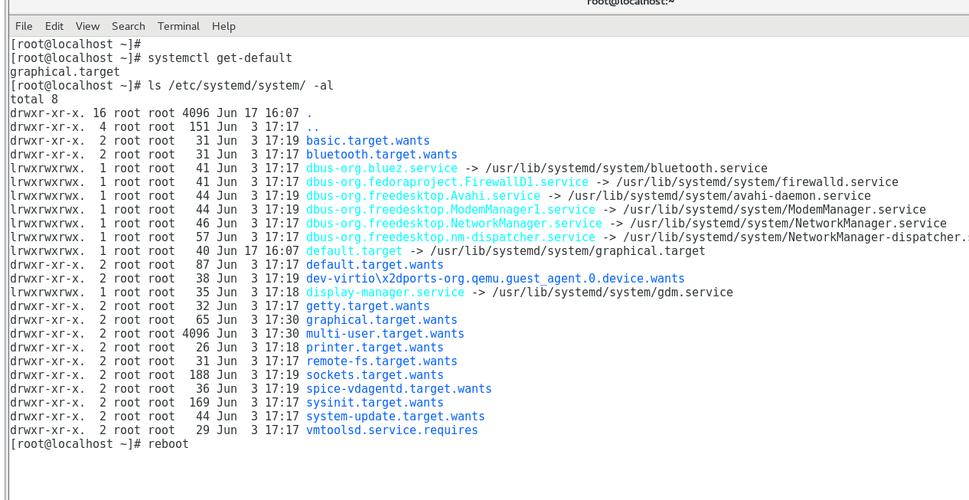This screenshot has width=969, height=500.
Task: Click the 'printer.target.wants' directory name
Action: (x=374, y=347)
